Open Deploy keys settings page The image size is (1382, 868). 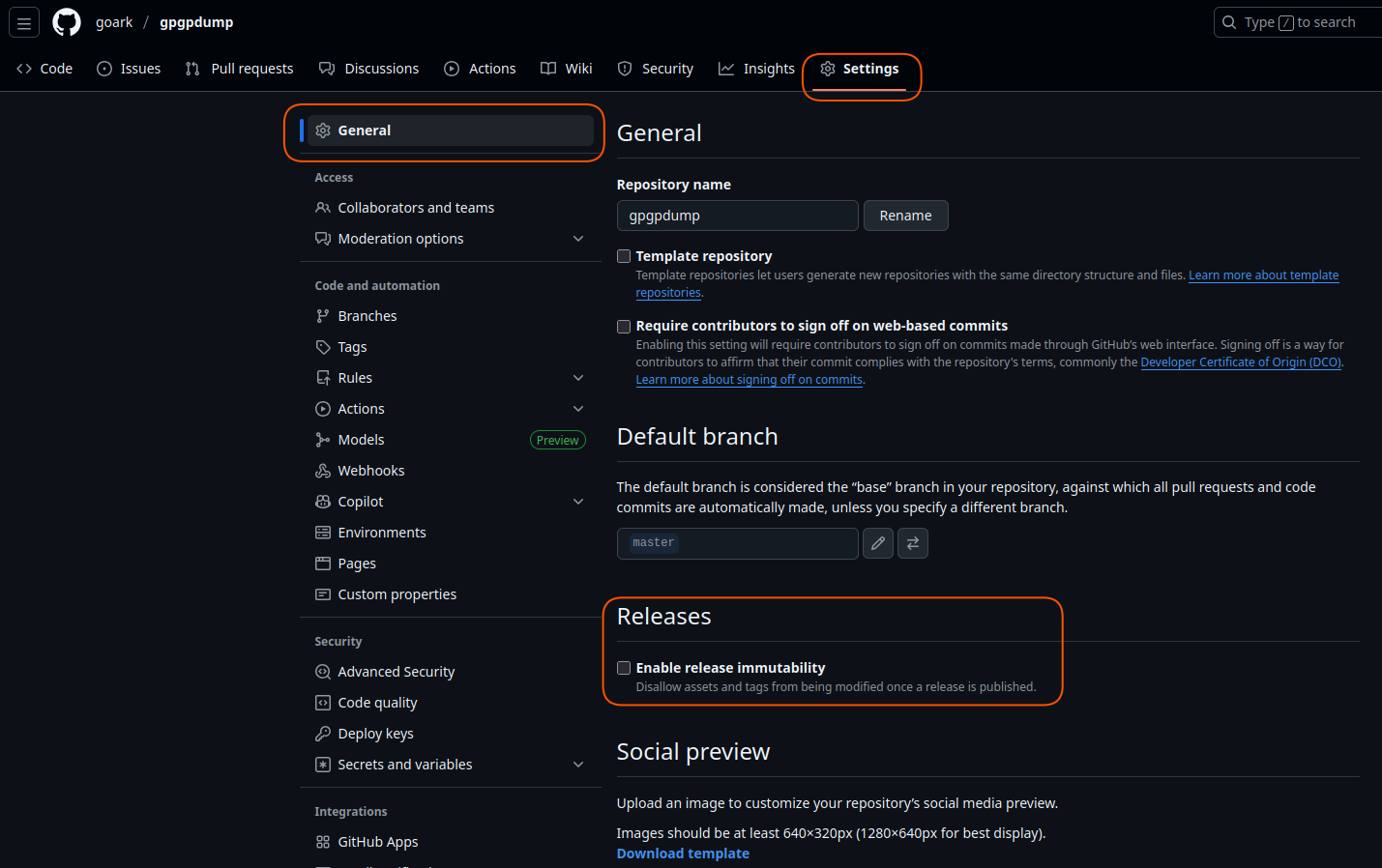(x=375, y=734)
